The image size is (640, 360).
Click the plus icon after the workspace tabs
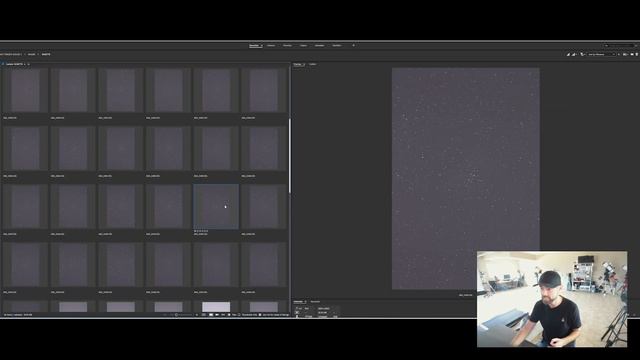click(353, 45)
